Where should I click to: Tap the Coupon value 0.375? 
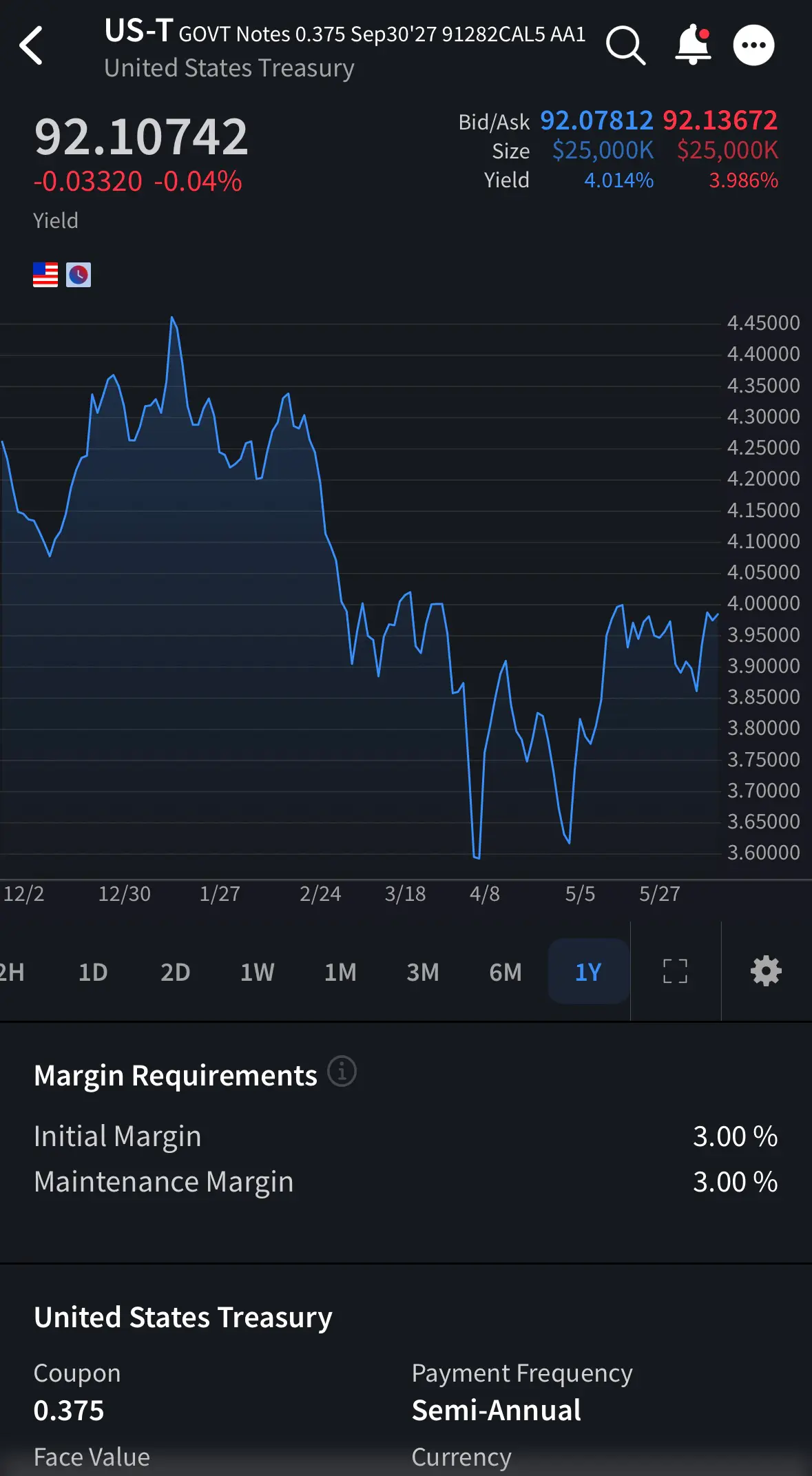[69, 1411]
